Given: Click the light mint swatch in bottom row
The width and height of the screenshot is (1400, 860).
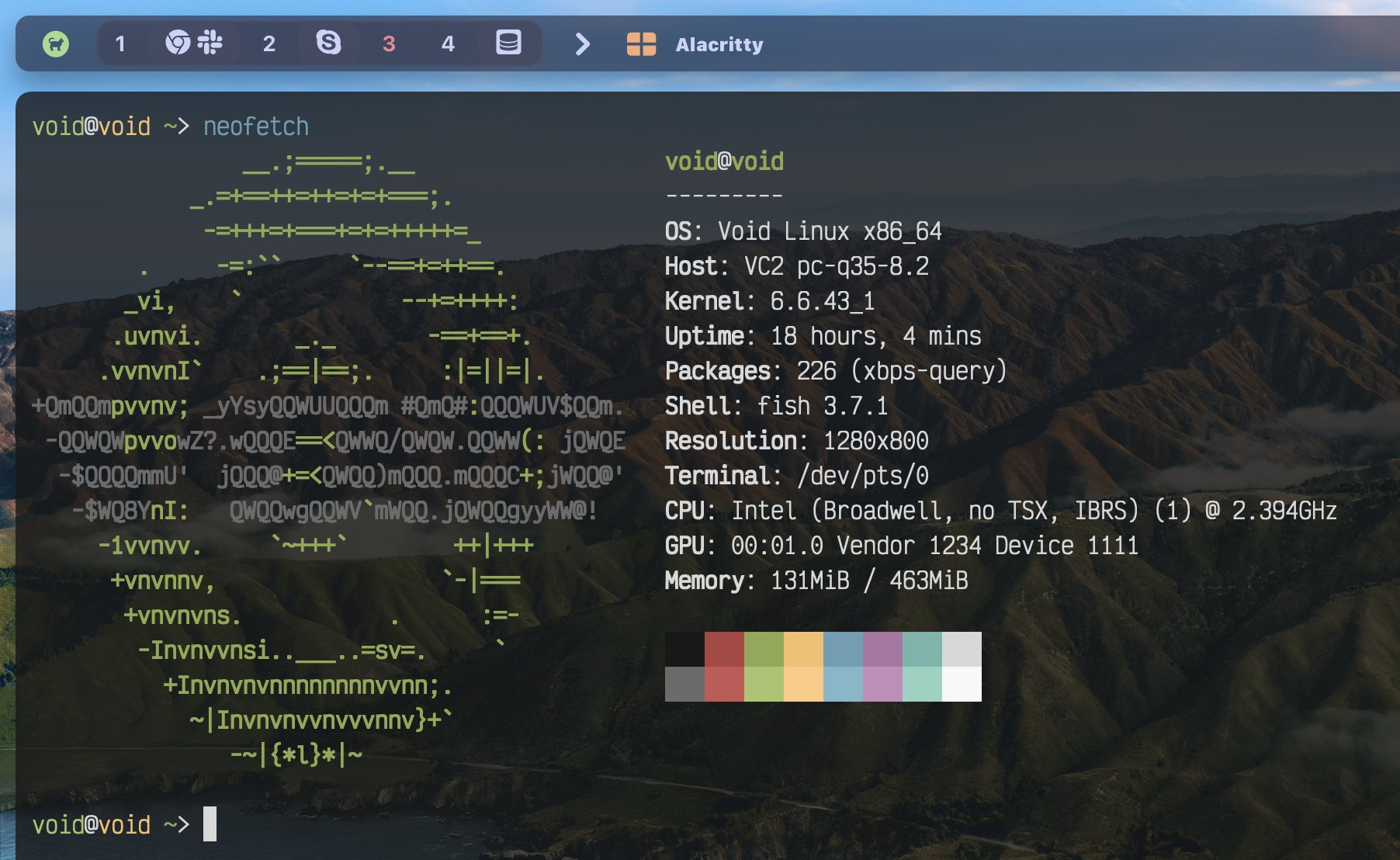Looking at the screenshot, I should tap(922, 684).
